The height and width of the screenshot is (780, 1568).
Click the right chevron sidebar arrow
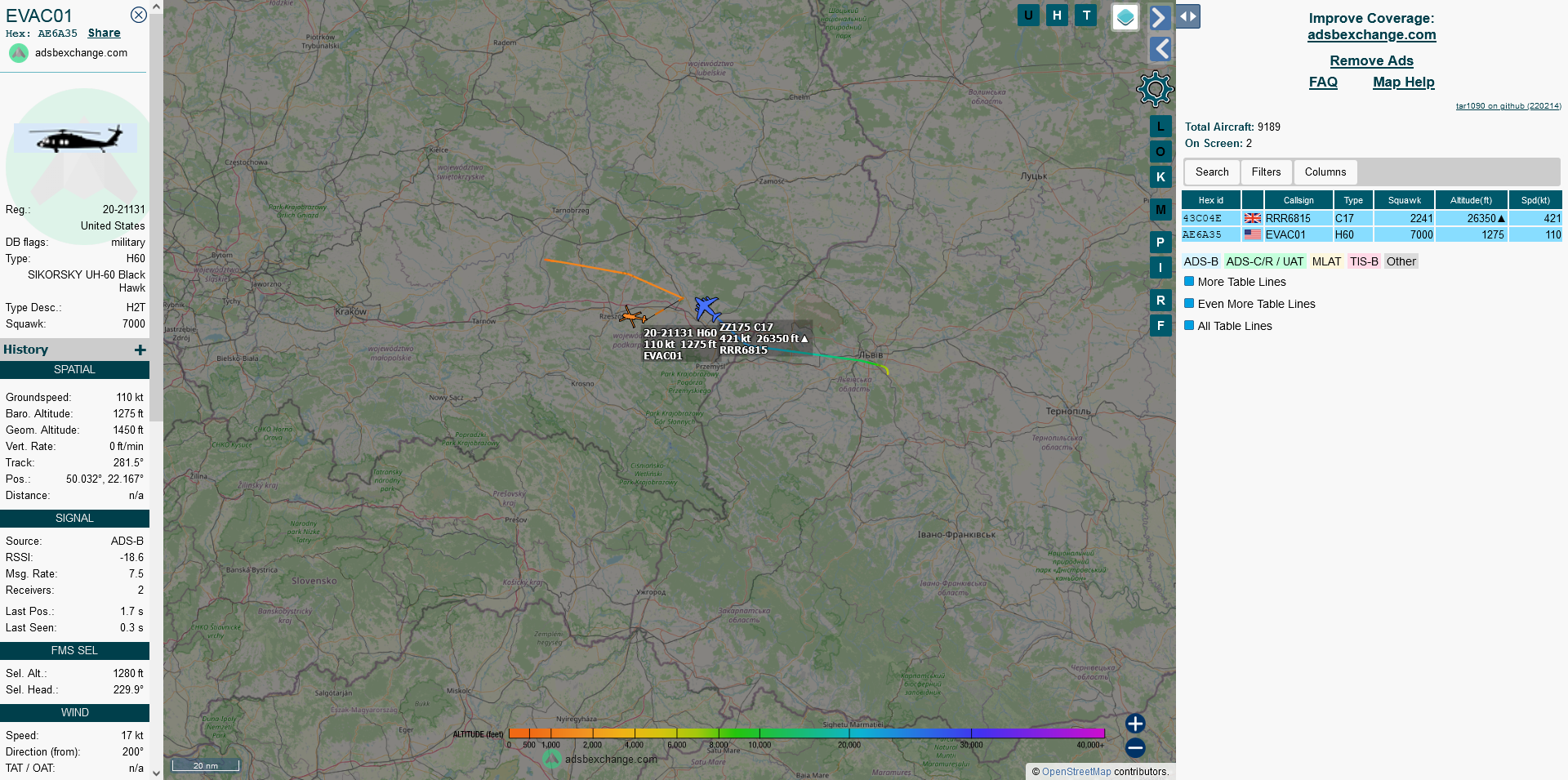[x=1160, y=18]
